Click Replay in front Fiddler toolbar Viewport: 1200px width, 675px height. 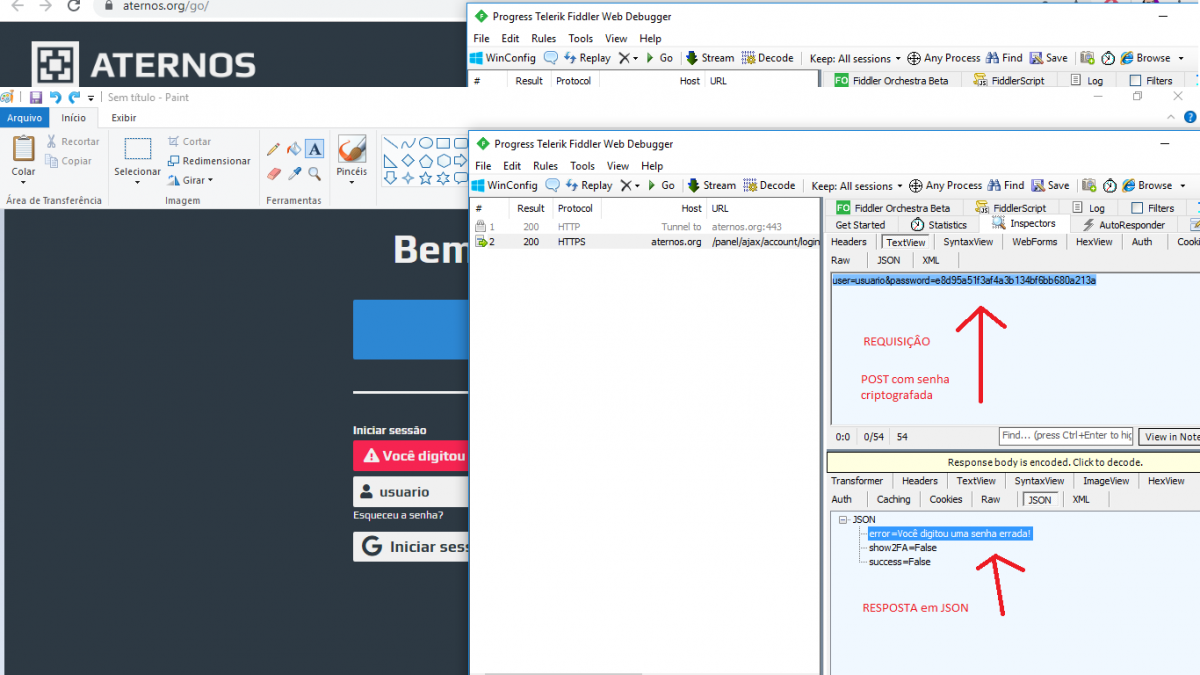(x=589, y=185)
